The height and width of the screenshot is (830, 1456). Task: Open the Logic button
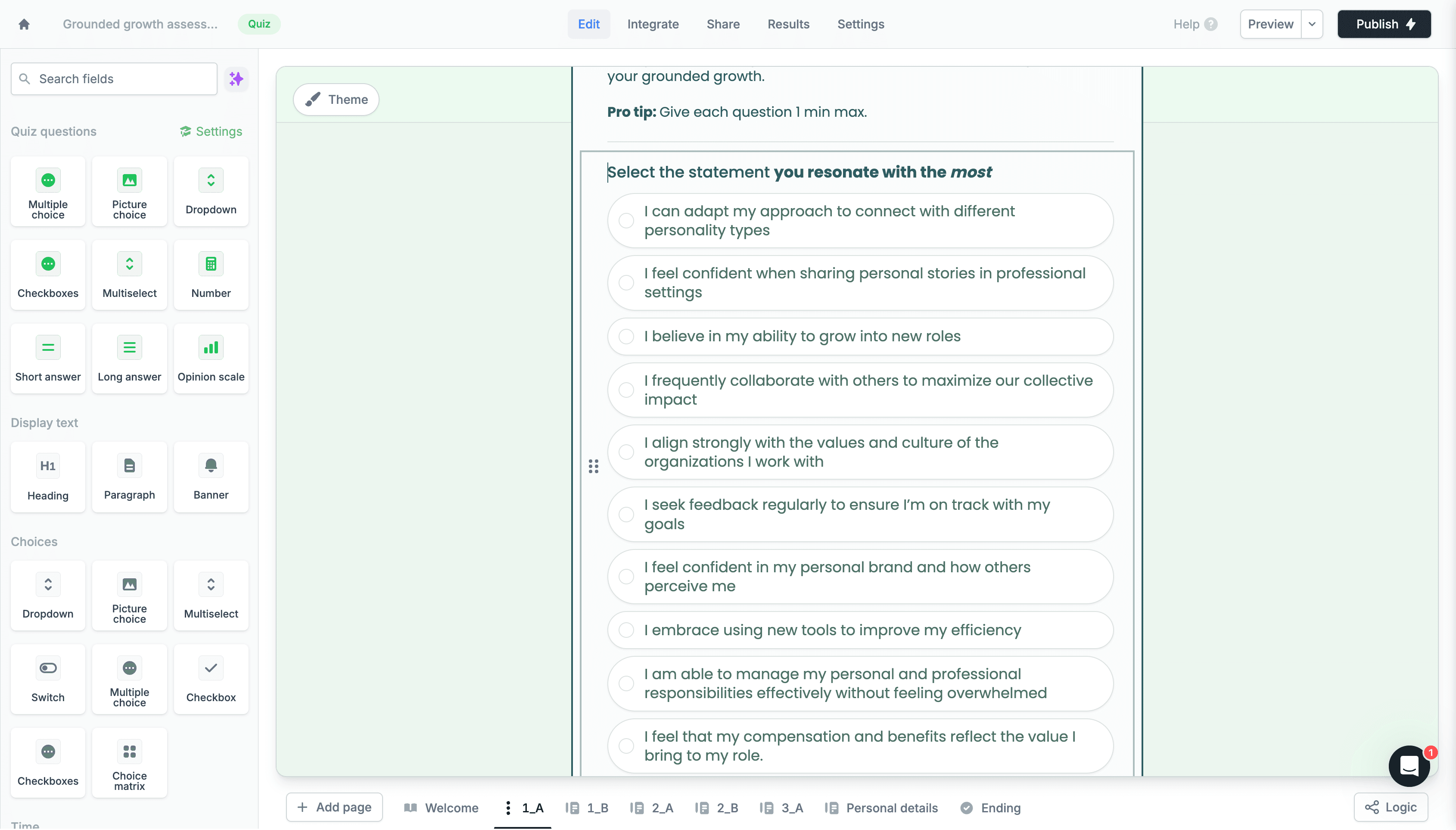pyautogui.click(x=1391, y=807)
